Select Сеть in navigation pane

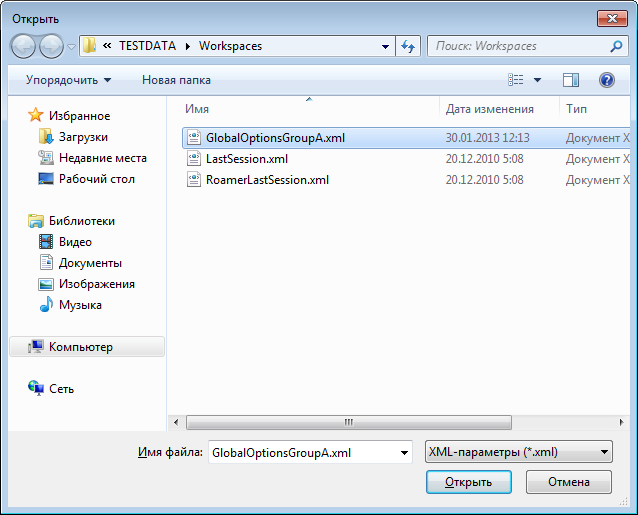click(61, 389)
